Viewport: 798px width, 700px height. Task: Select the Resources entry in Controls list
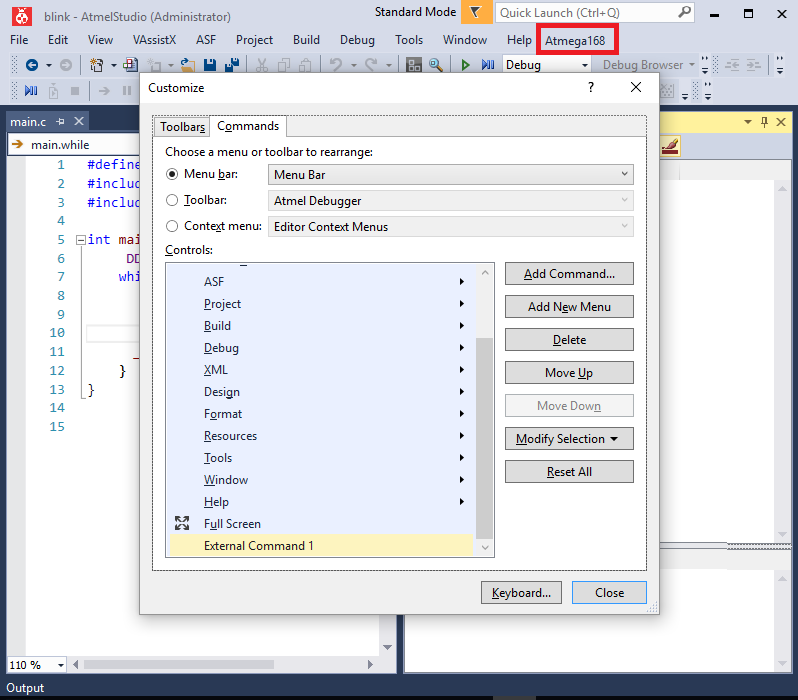pos(321,436)
